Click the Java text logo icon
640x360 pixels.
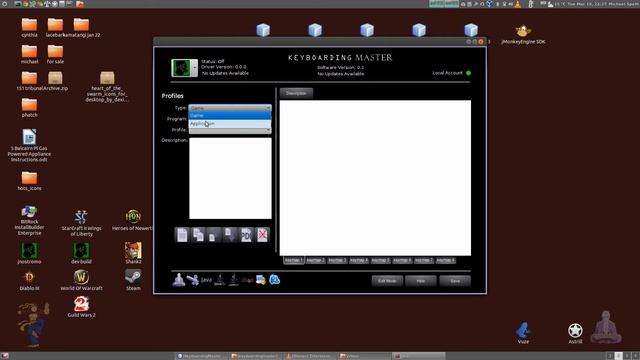tap(206, 280)
